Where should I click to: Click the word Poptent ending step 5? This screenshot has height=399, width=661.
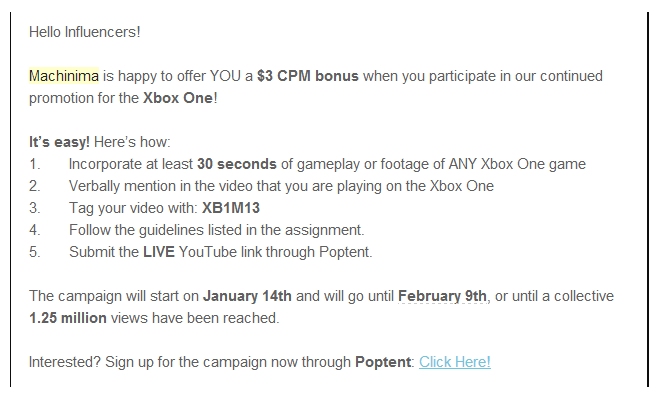[346, 252]
